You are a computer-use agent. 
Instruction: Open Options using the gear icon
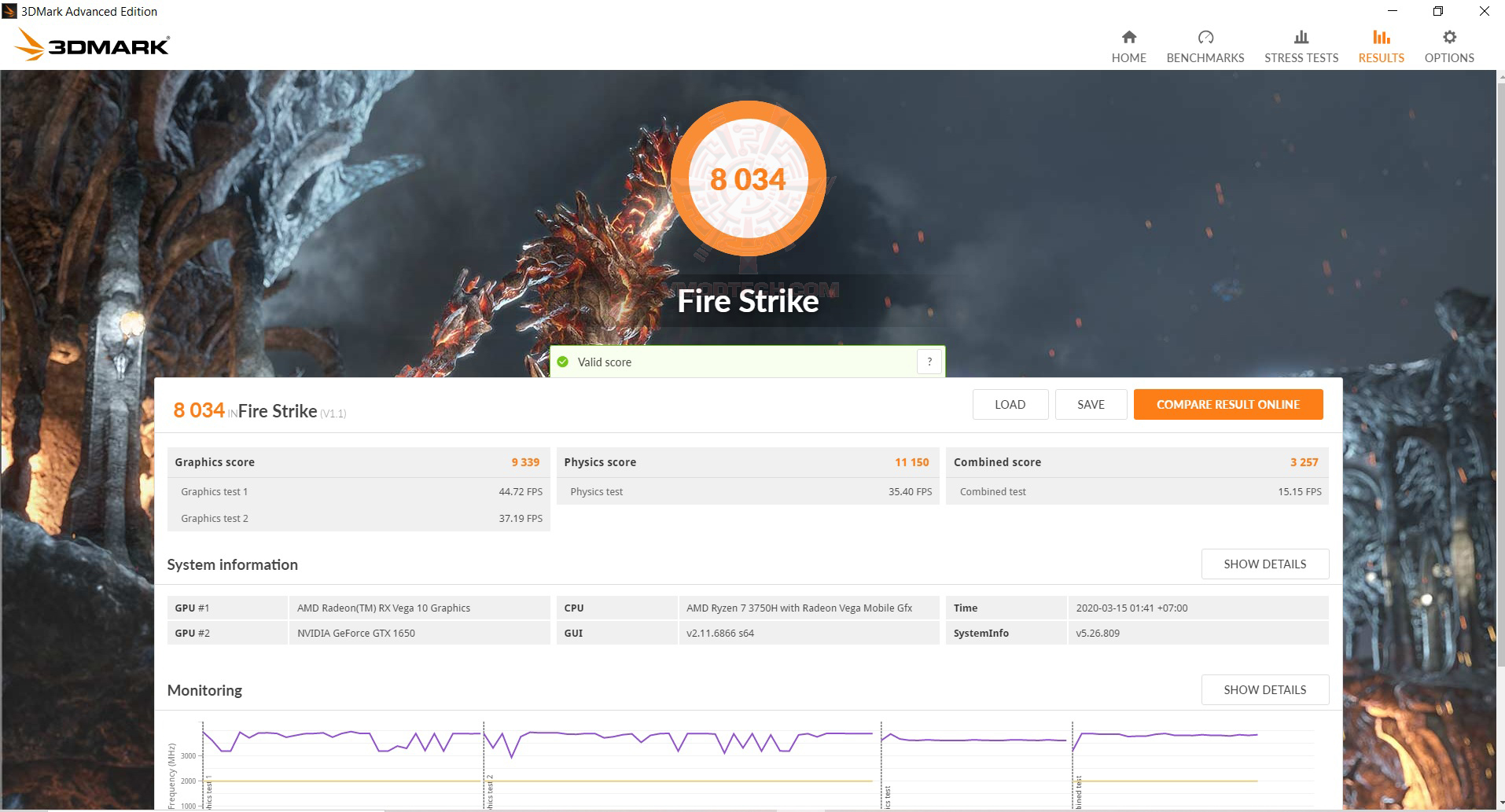coord(1448,37)
